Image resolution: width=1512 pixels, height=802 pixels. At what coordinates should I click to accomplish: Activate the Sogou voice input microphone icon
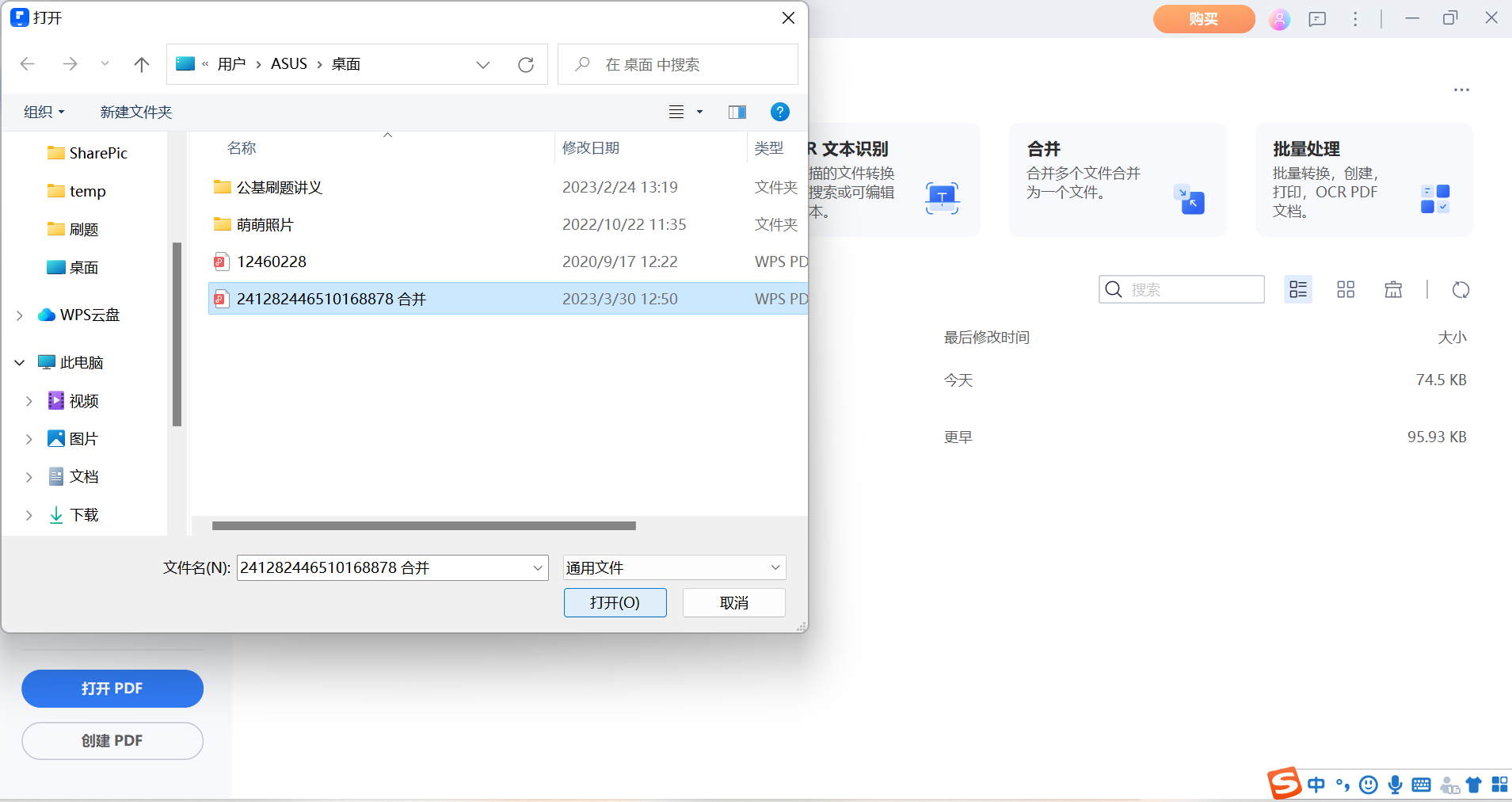click(1394, 785)
